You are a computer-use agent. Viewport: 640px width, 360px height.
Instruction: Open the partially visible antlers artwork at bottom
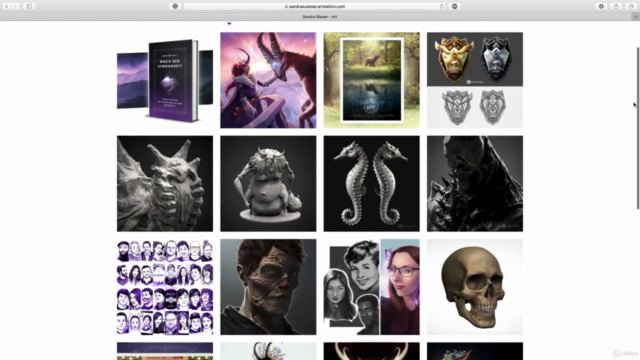tap(371, 351)
